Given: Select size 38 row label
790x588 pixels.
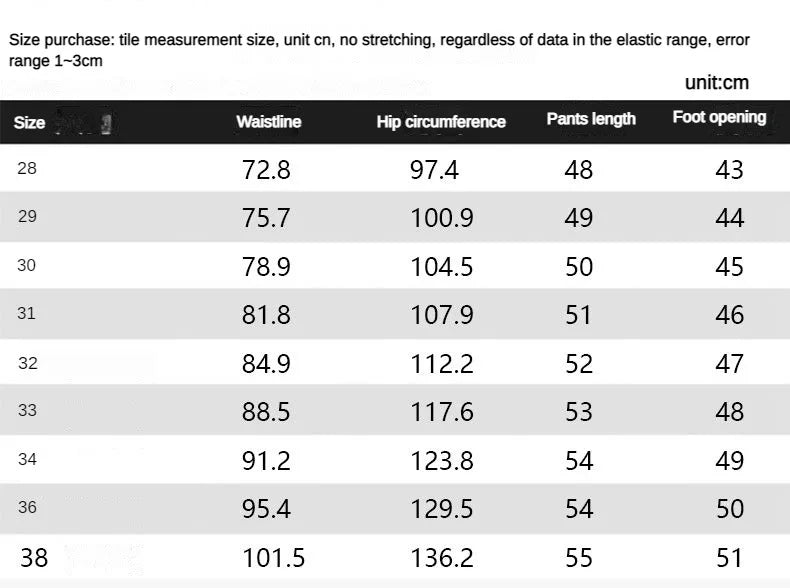Looking at the screenshot, I should [x=34, y=557].
